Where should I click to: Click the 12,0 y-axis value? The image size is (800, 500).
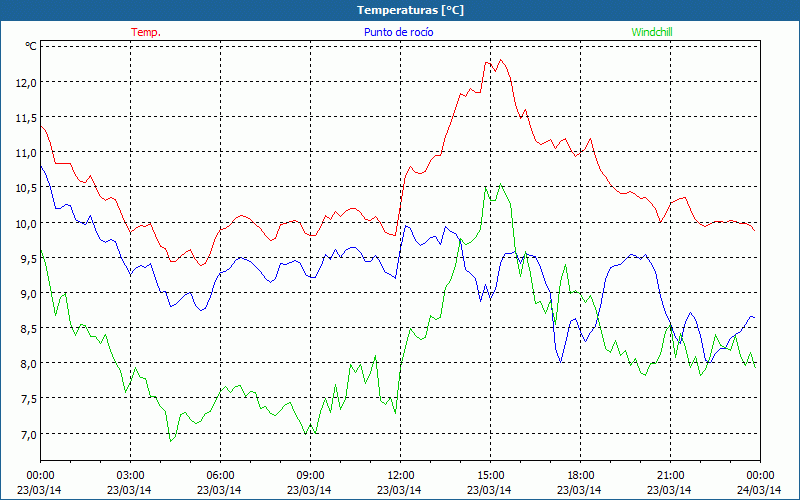[x=27, y=82]
